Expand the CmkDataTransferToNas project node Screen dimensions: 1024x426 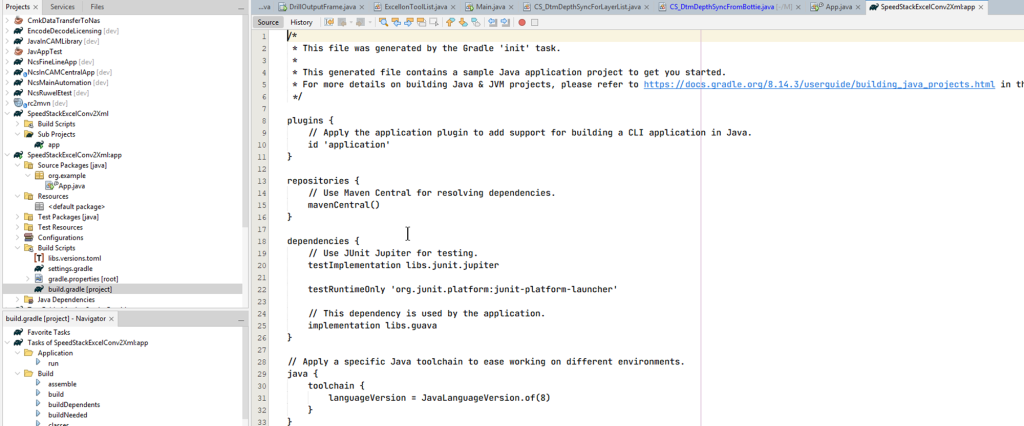[6, 20]
